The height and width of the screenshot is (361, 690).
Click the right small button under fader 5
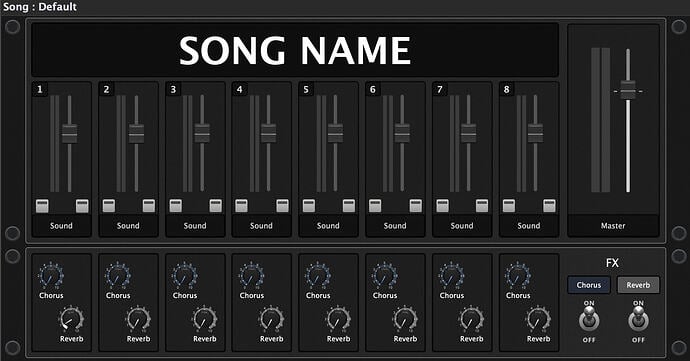349,206
